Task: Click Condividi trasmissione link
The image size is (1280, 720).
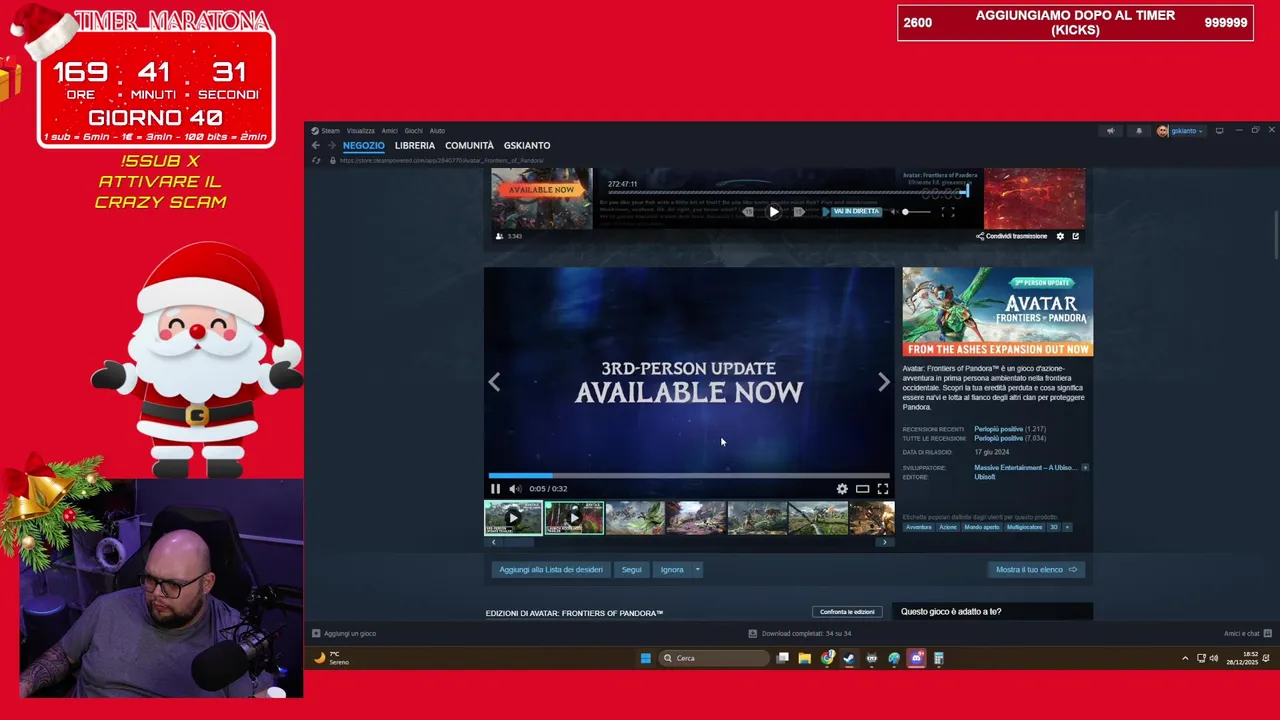Action: coord(1011,236)
